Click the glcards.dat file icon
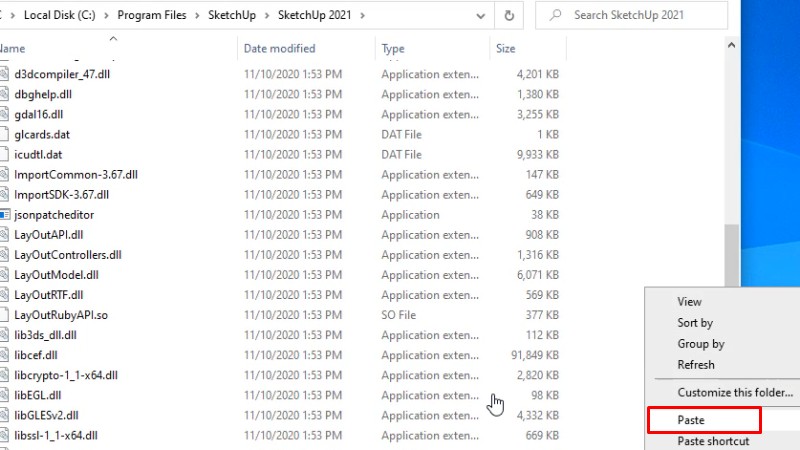The width and height of the screenshot is (800, 450). click(5, 135)
